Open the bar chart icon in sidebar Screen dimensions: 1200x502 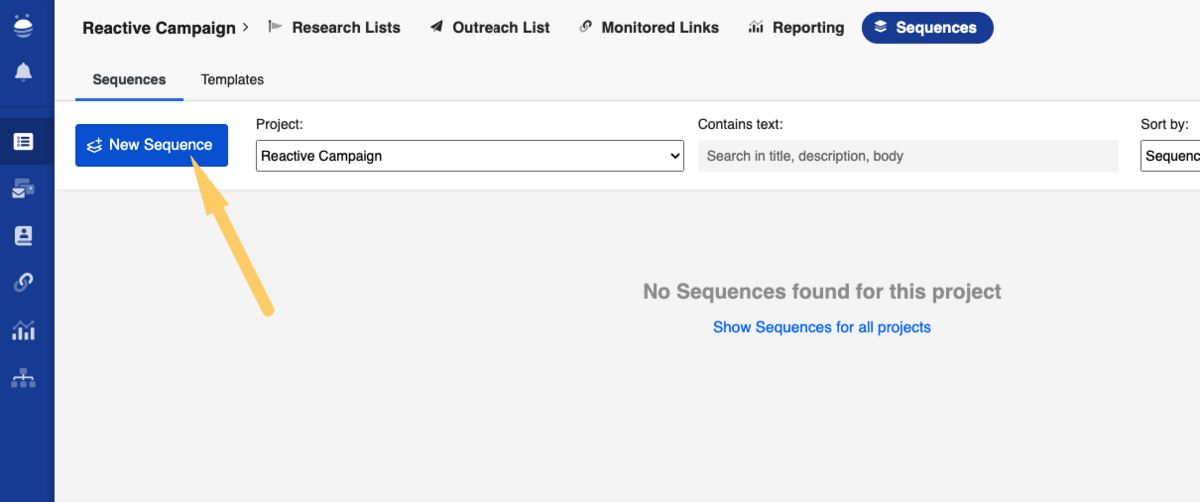[23, 331]
